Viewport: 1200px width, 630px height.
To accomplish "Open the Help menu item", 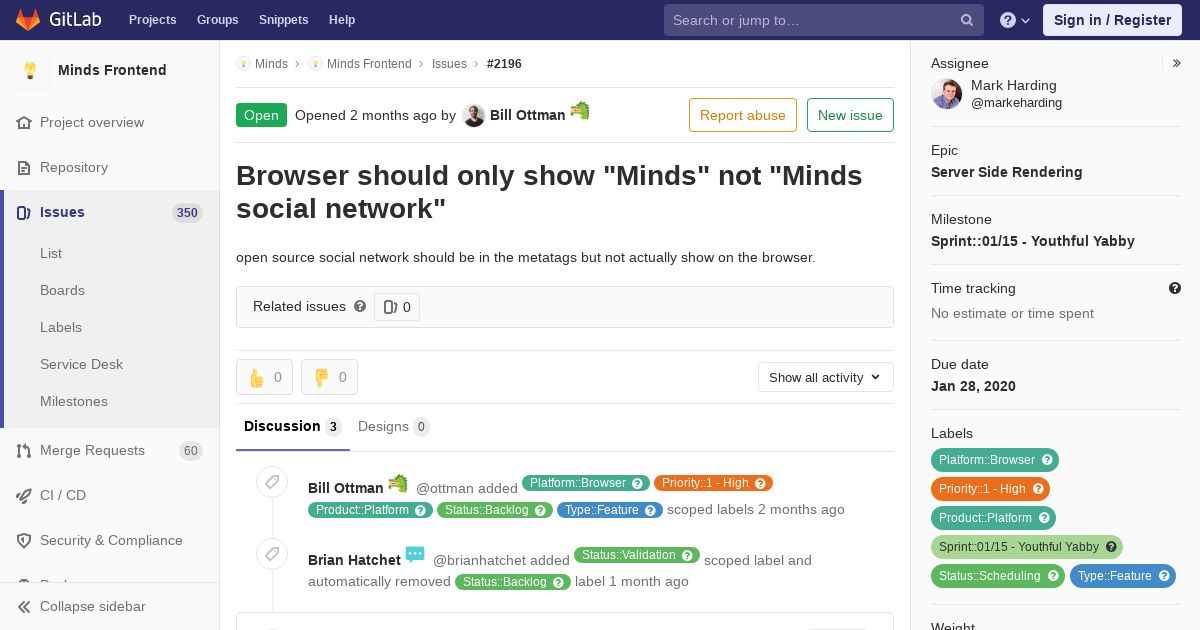I will (342, 20).
